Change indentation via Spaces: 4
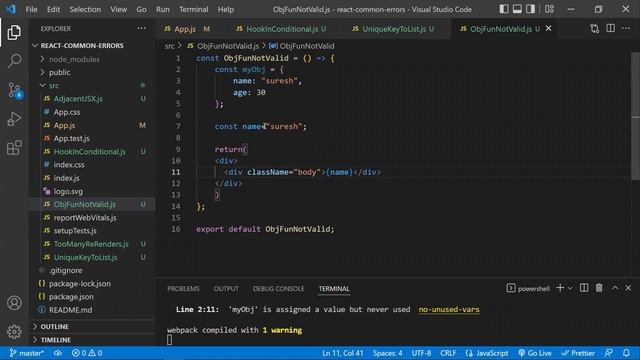This screenshot has width=640, height=360. coord(387,353)
